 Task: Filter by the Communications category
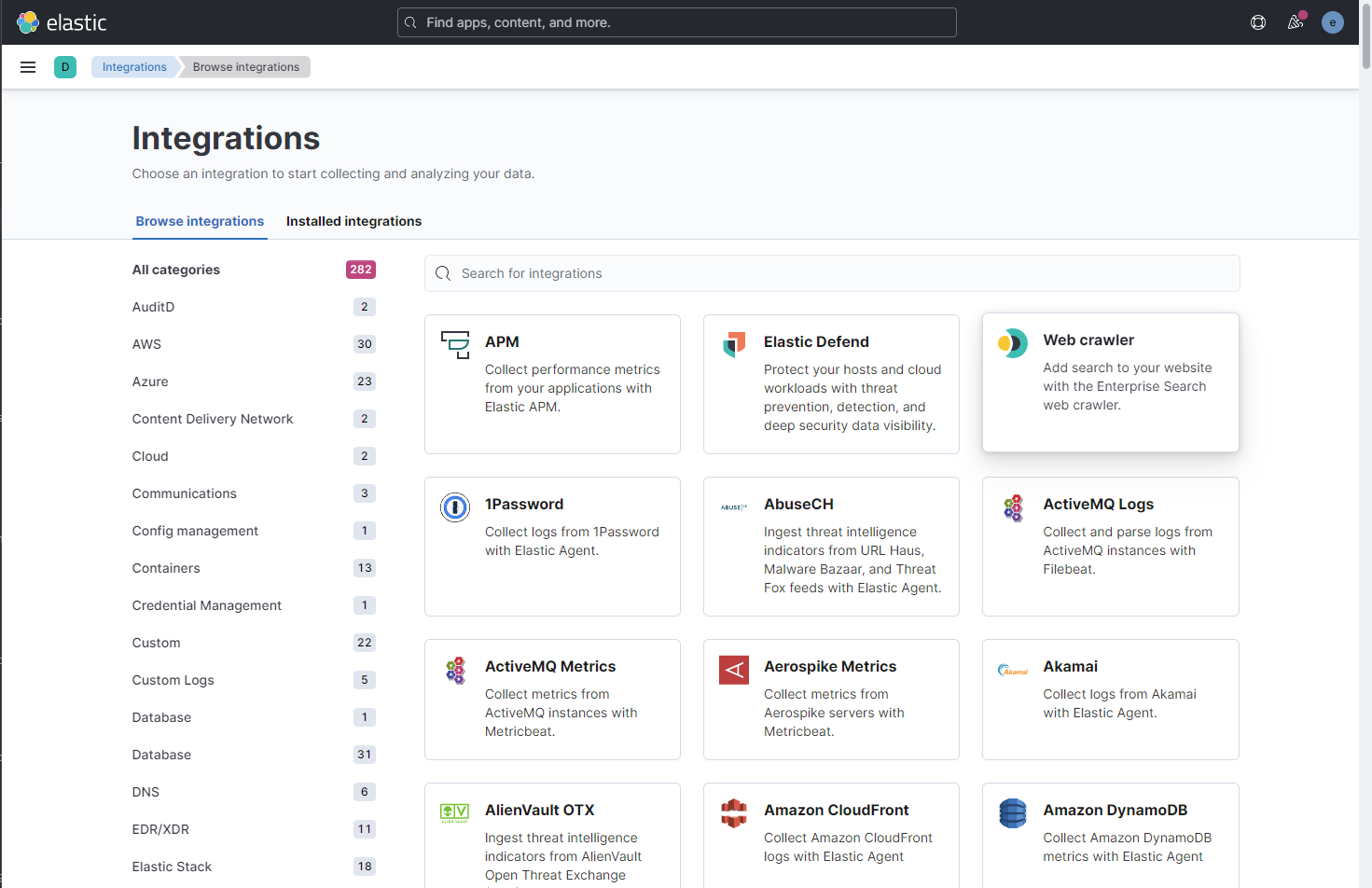coord(254,493)
